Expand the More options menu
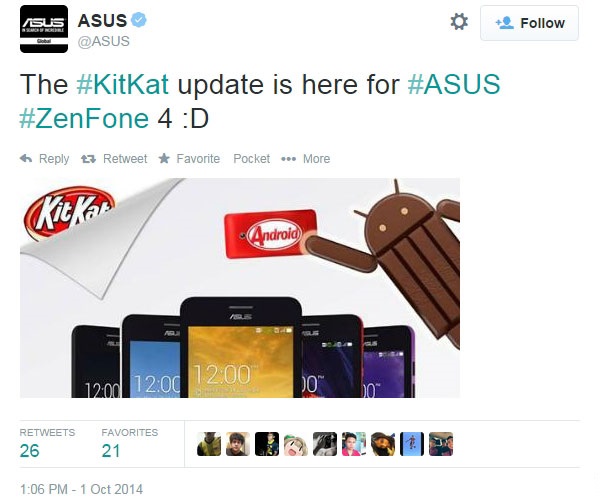The width and height of the screenshot is (600, 500). tap(305, 158)
